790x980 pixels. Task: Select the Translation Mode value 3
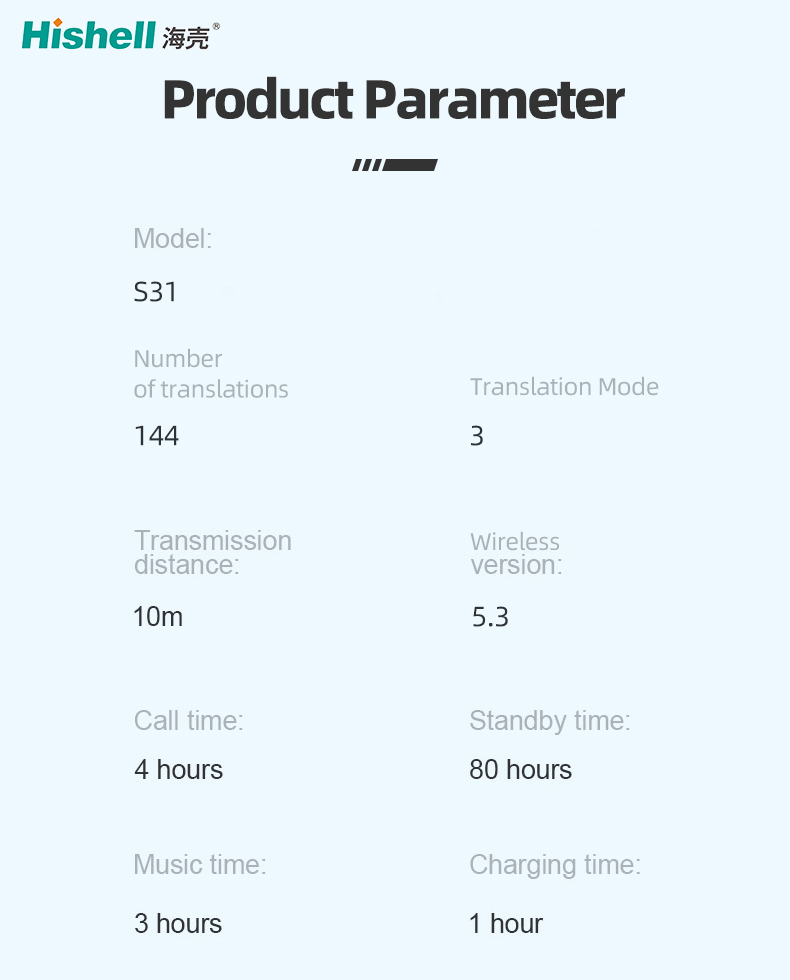click(x=477, y=436)
